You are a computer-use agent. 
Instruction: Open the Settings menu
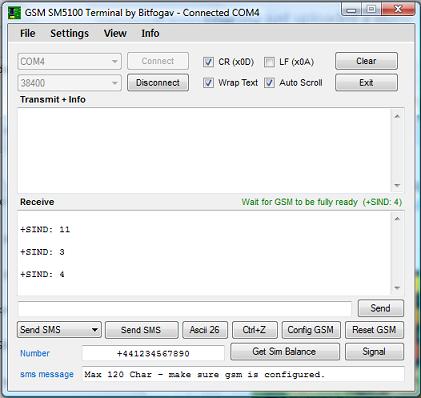pyautogui.click(x=69, y=33)
